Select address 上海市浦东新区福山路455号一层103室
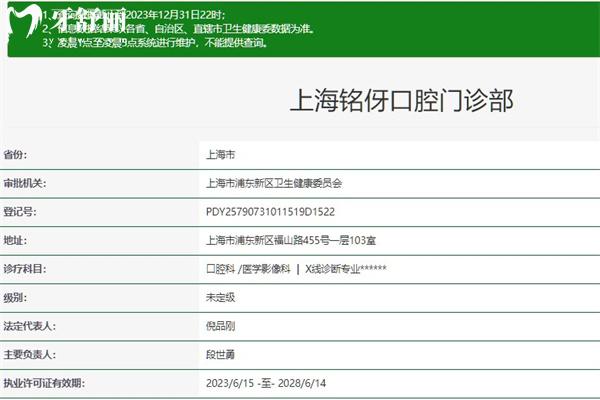The image size is (600, 400). (291, 240)
